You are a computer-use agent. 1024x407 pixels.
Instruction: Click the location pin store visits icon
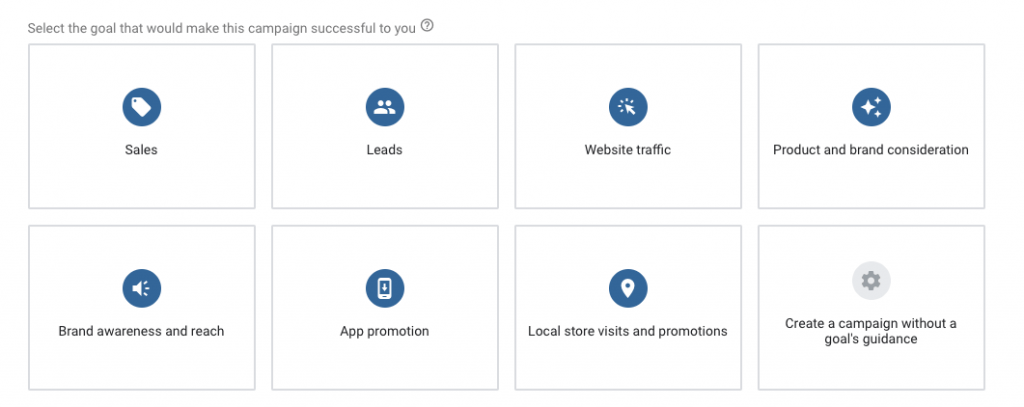628,288
